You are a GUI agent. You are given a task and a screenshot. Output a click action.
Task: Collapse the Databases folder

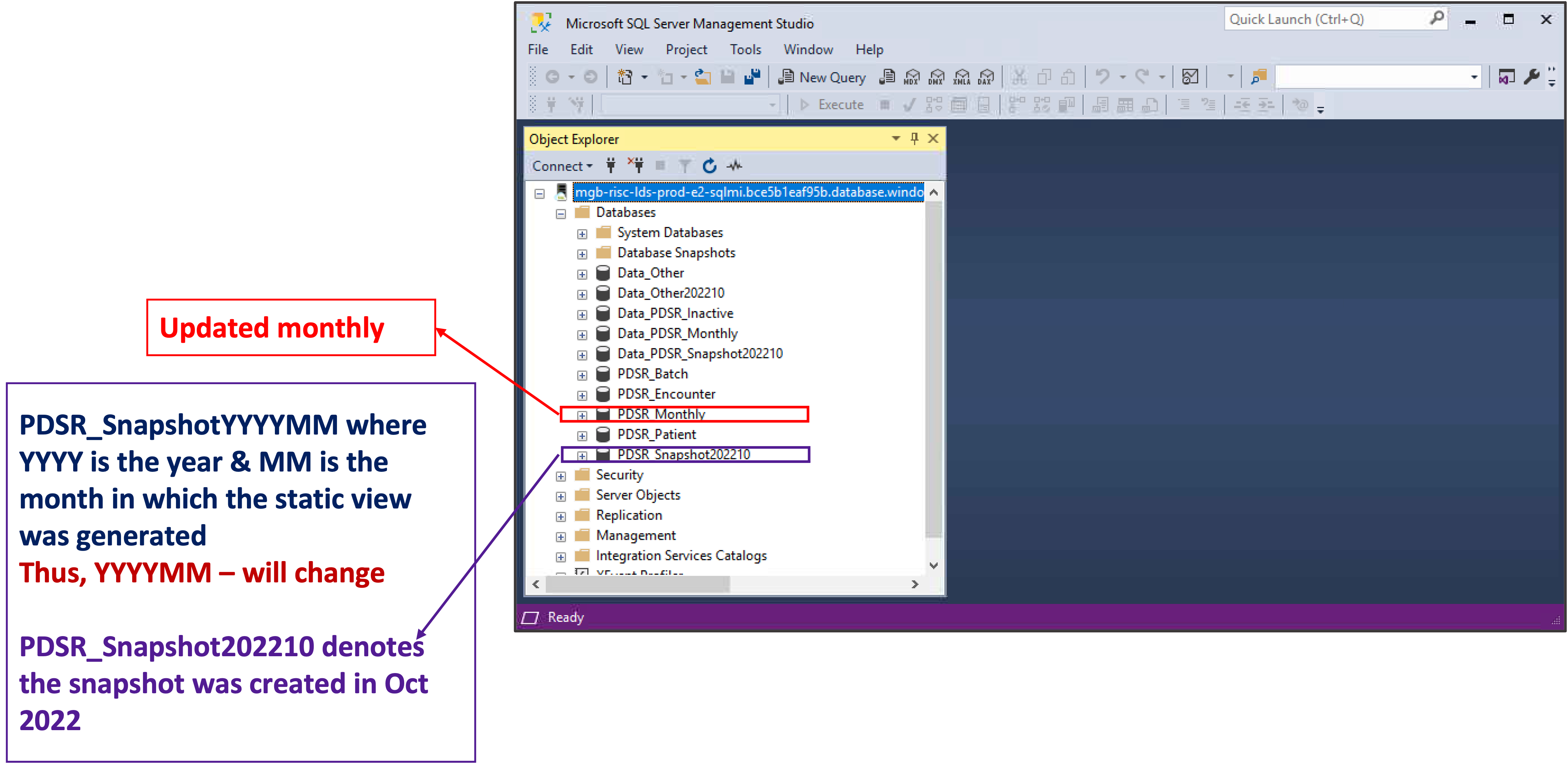[561, 214]
